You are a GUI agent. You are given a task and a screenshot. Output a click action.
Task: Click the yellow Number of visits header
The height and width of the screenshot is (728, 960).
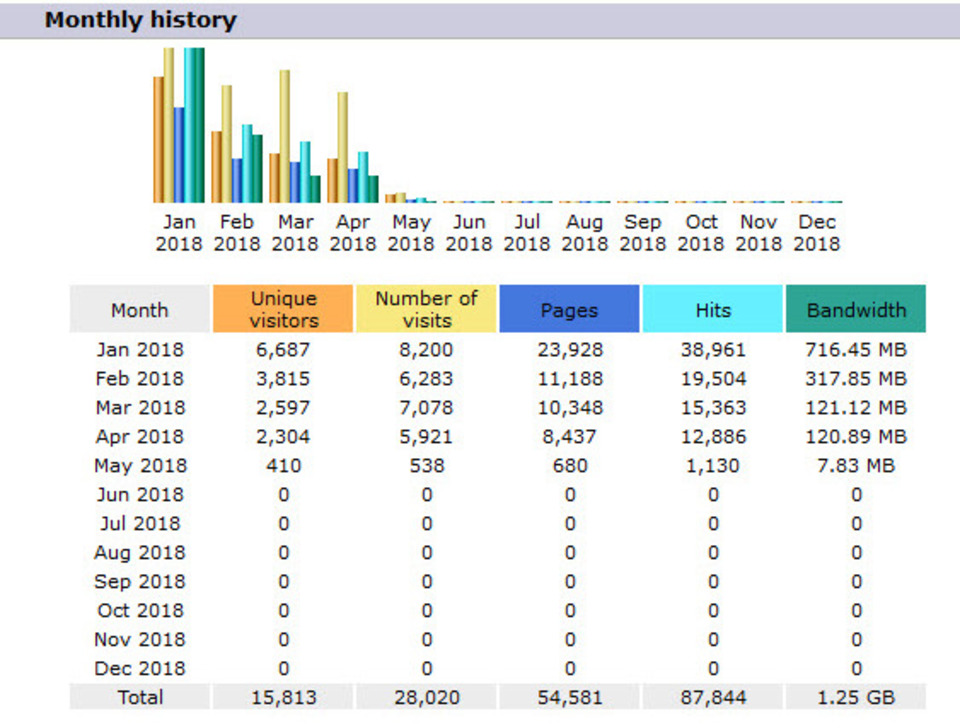[426, 309]
